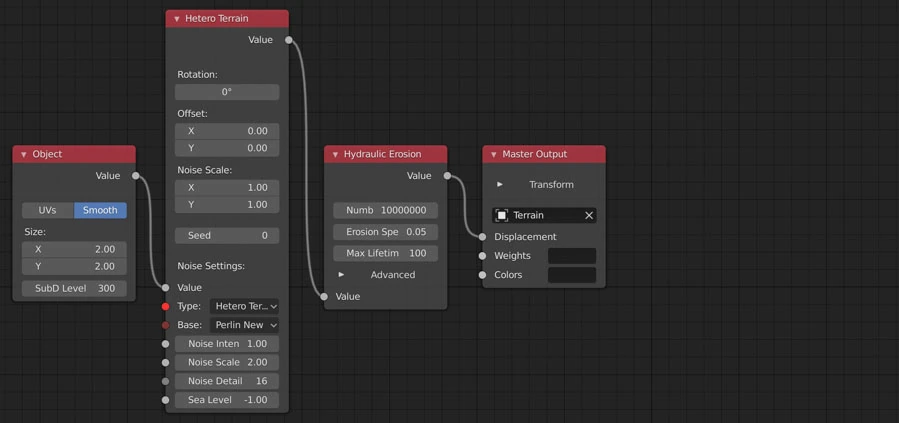Open the Base dropdown showing Perlin New
Screen dimensions: 899x423
pyautogui.click(x=244, y=325)
